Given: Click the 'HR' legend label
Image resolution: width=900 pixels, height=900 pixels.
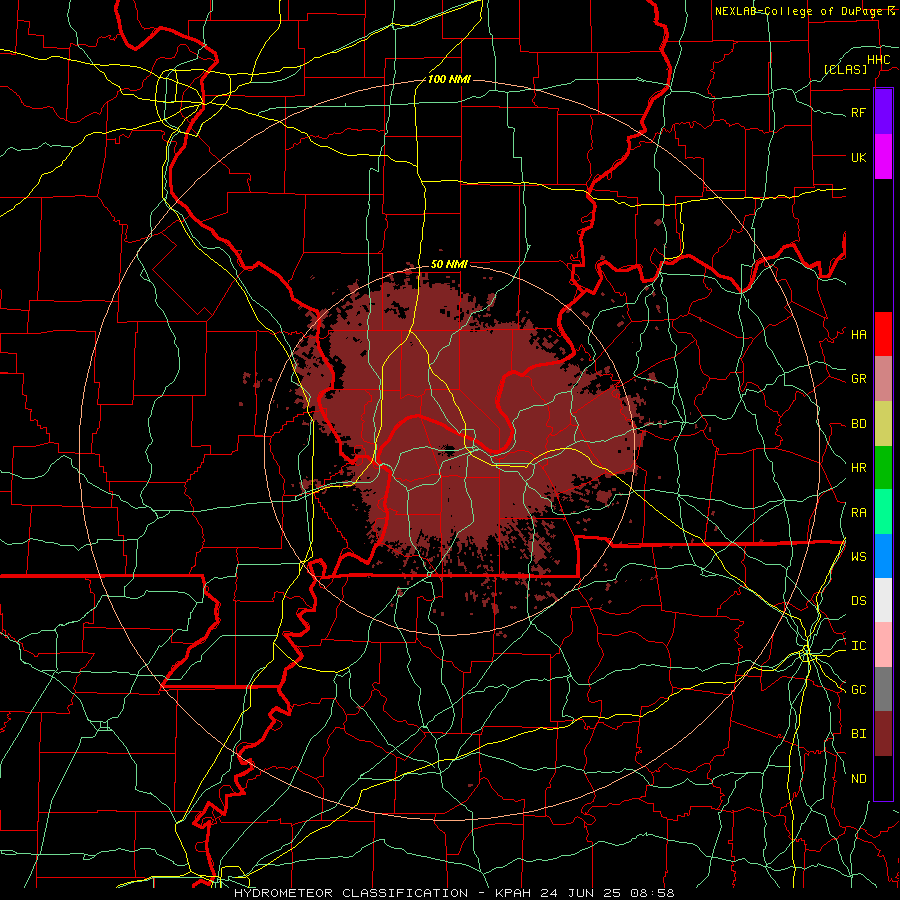Looking at the screenshot, I should [859, 468].
